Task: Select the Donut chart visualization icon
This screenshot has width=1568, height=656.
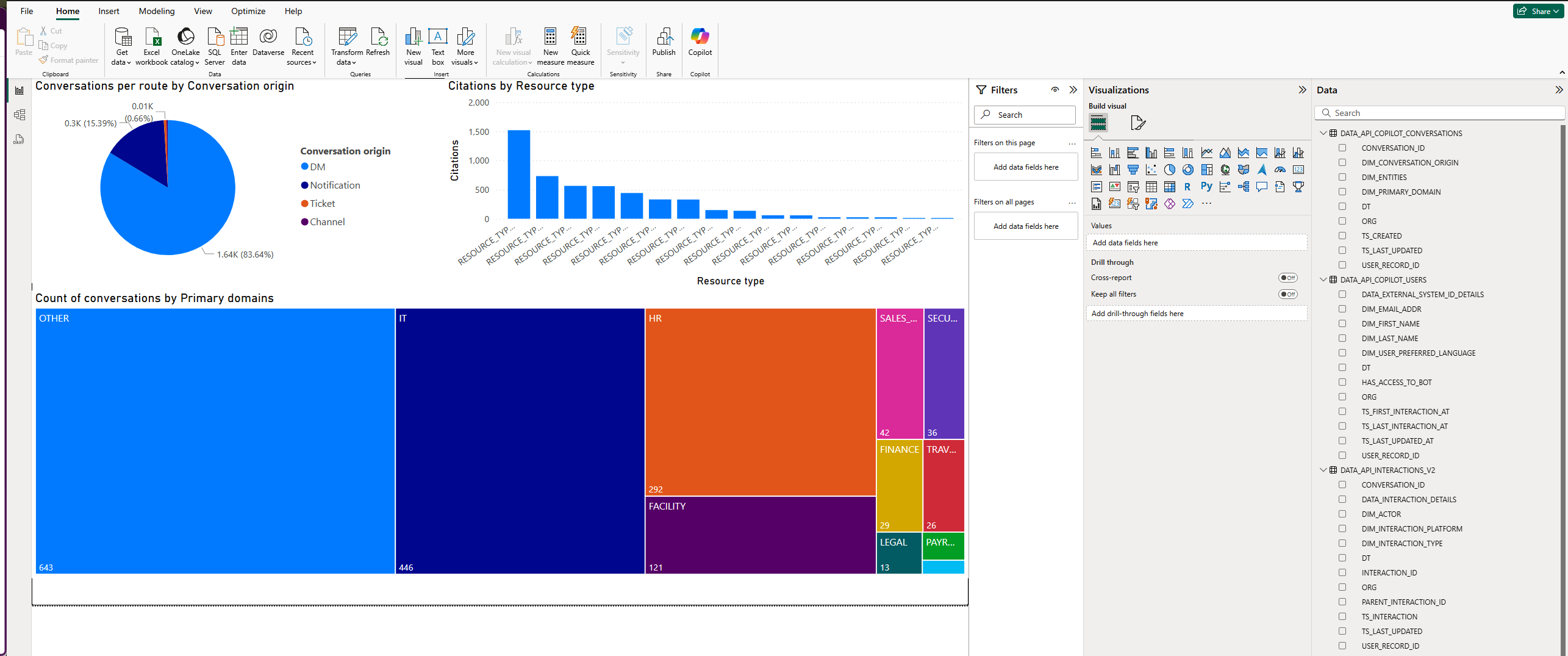Action: coord(1187,170)
